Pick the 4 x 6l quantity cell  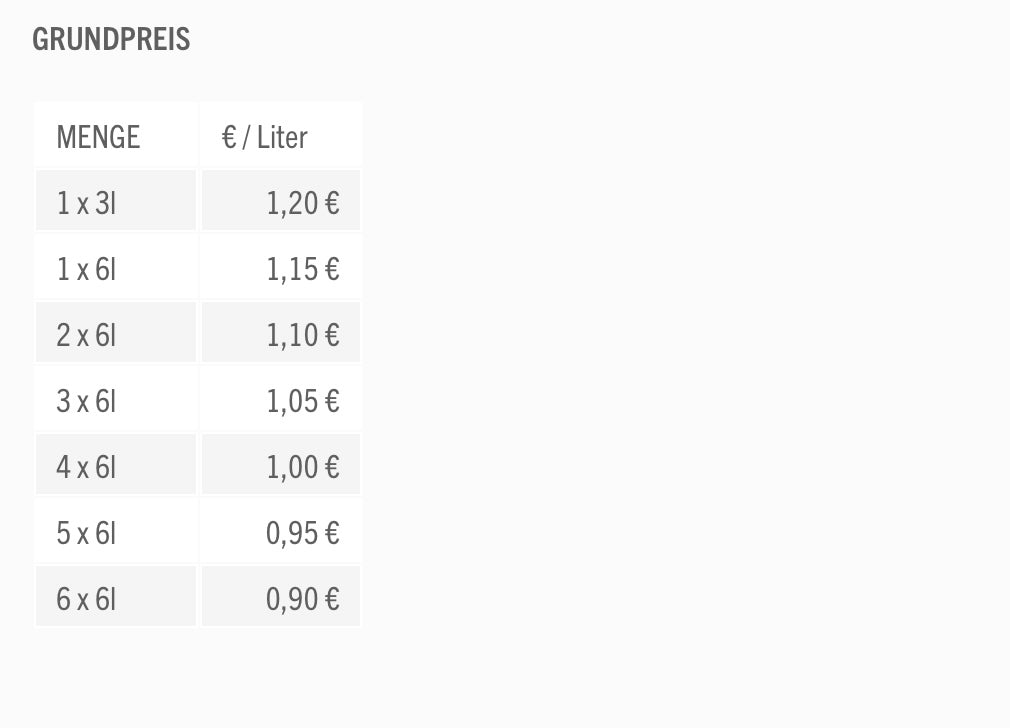86,467
